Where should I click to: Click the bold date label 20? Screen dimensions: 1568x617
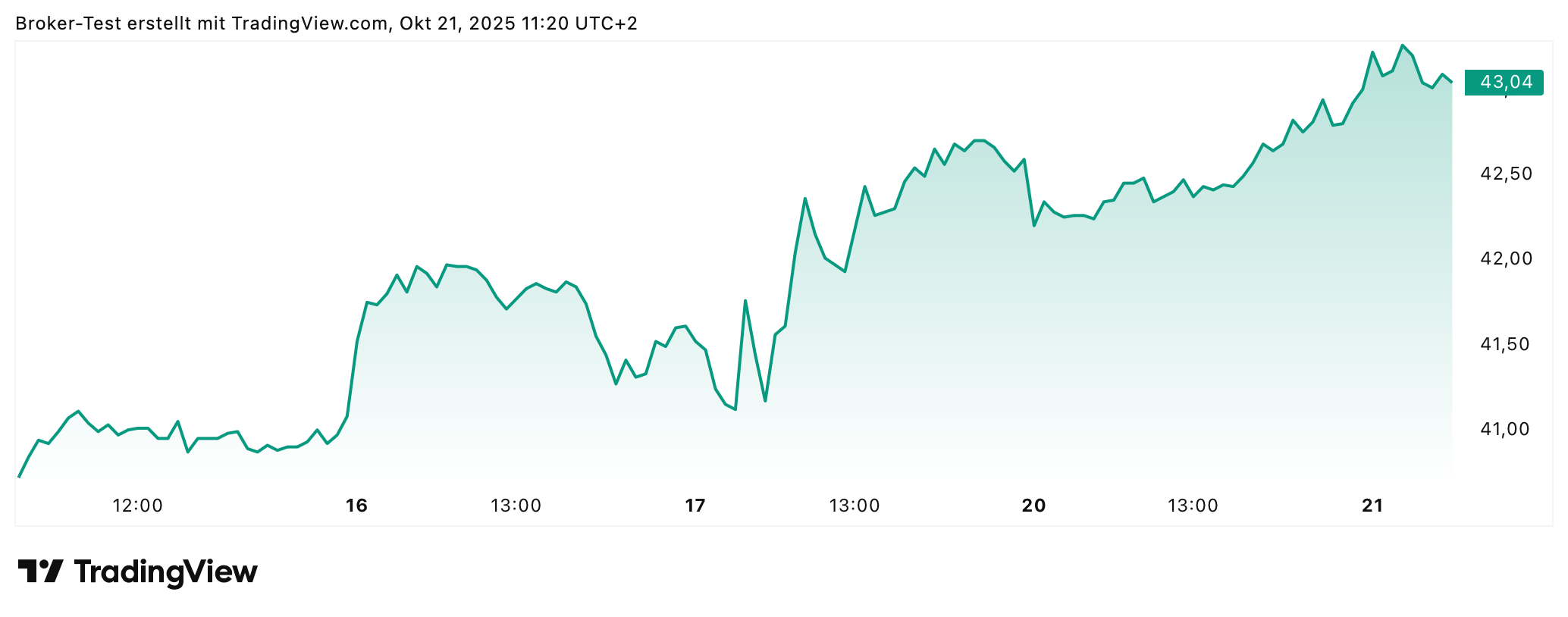pos(1033,506)
